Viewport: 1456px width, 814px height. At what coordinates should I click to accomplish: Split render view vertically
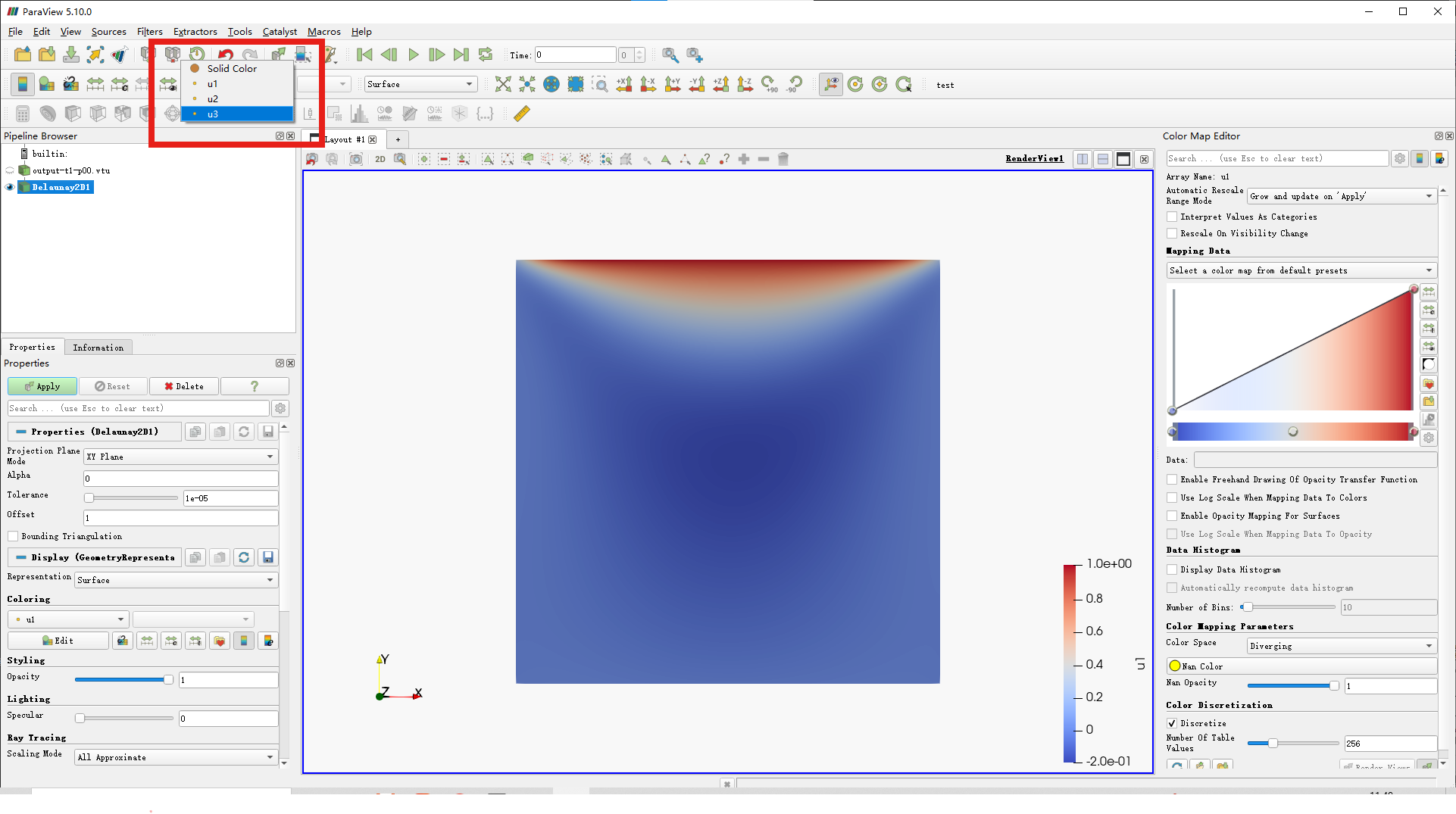1103,159
